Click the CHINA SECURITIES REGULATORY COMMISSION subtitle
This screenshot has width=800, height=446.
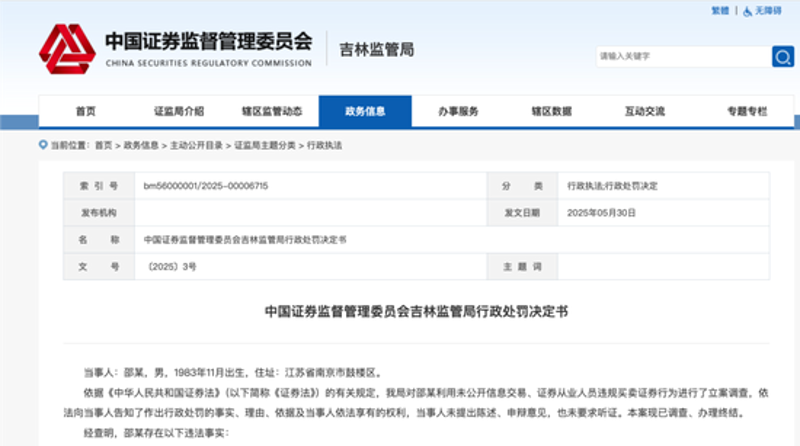click(x=209, y=63)
